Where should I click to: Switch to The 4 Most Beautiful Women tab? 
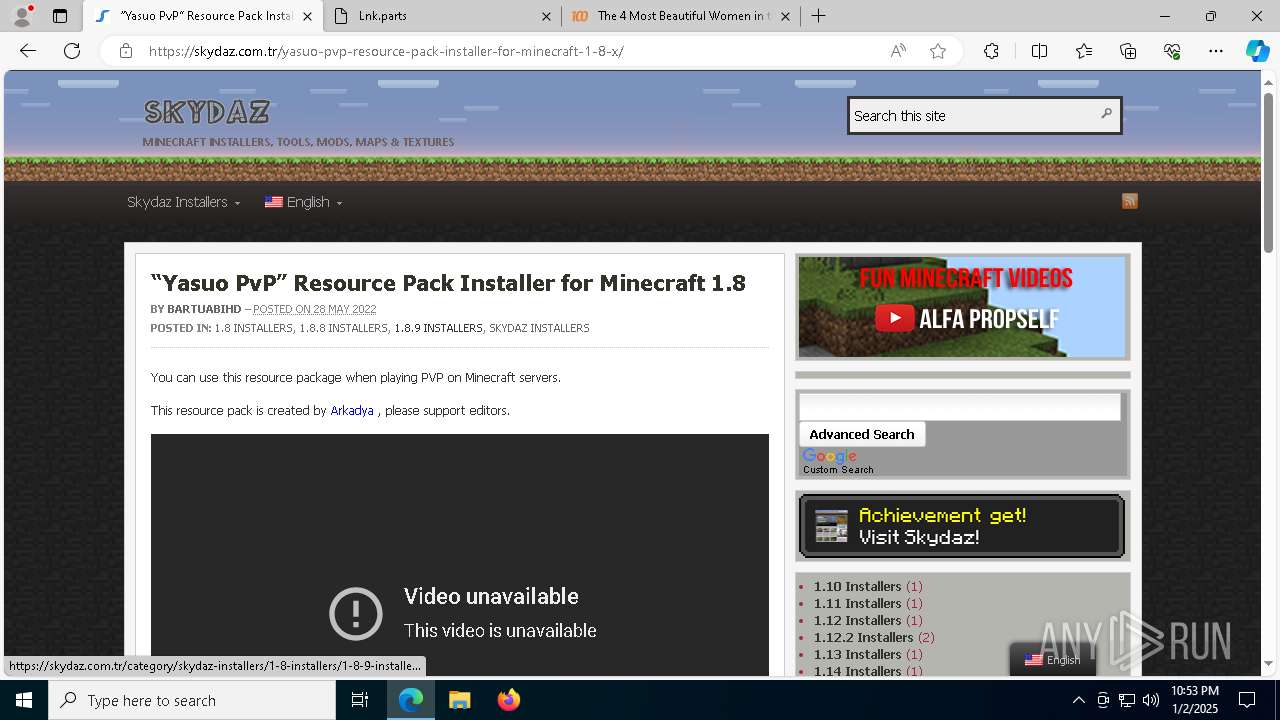[681, 16]
